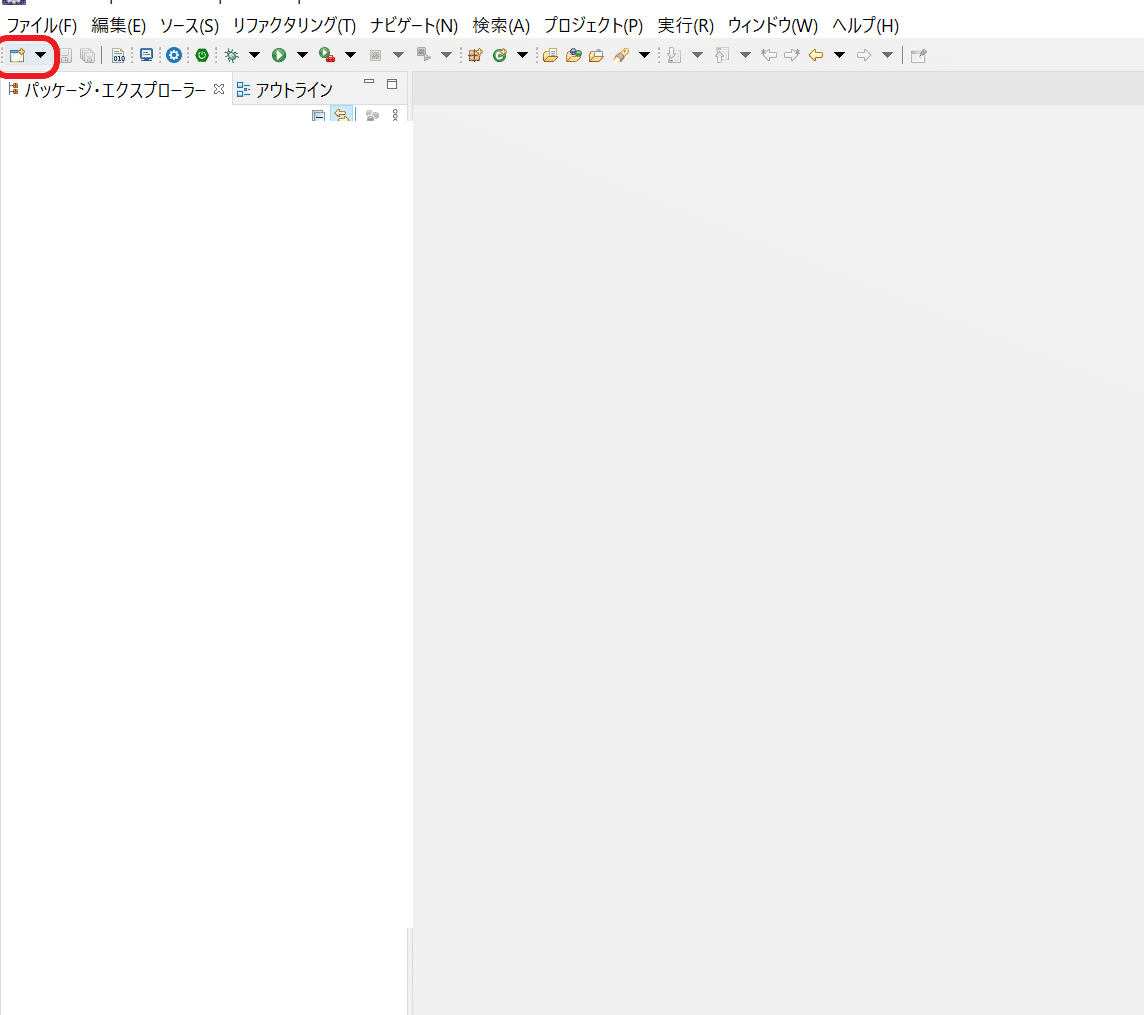
Task: Open the リファクタリング(T) menu
Action: click(294, 26)
